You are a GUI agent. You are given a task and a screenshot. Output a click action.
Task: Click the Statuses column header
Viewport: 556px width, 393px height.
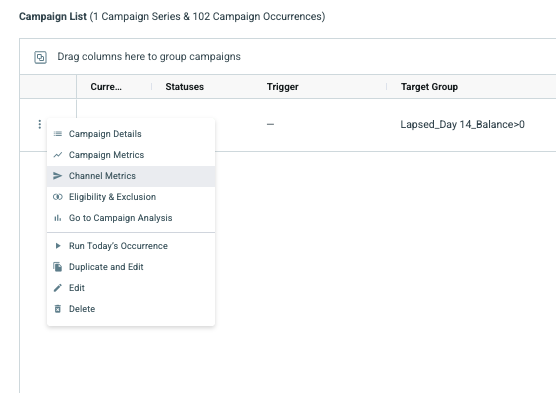point(184,87)
